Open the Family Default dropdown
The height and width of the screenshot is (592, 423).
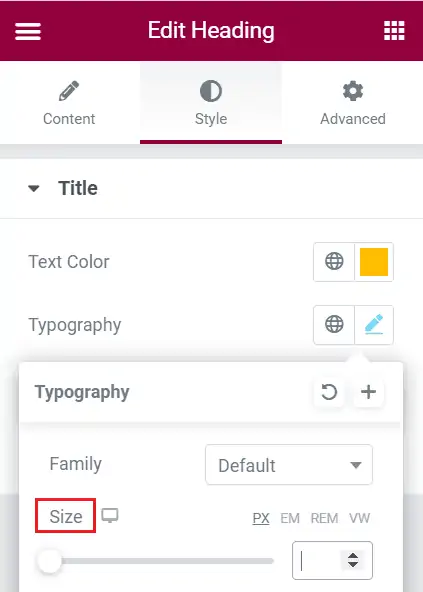coord(289,465)
